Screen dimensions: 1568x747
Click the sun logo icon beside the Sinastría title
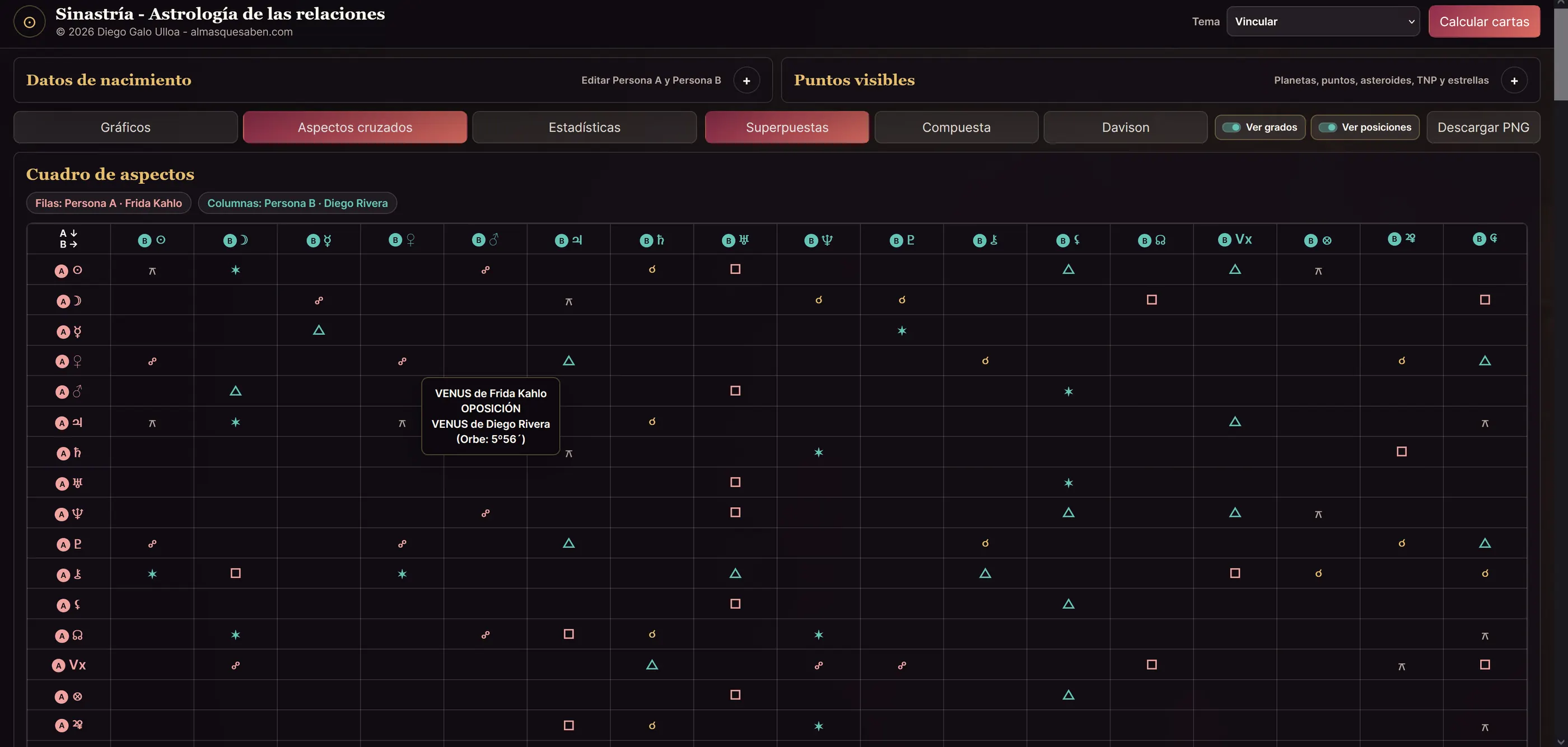(x=29, y=22)
